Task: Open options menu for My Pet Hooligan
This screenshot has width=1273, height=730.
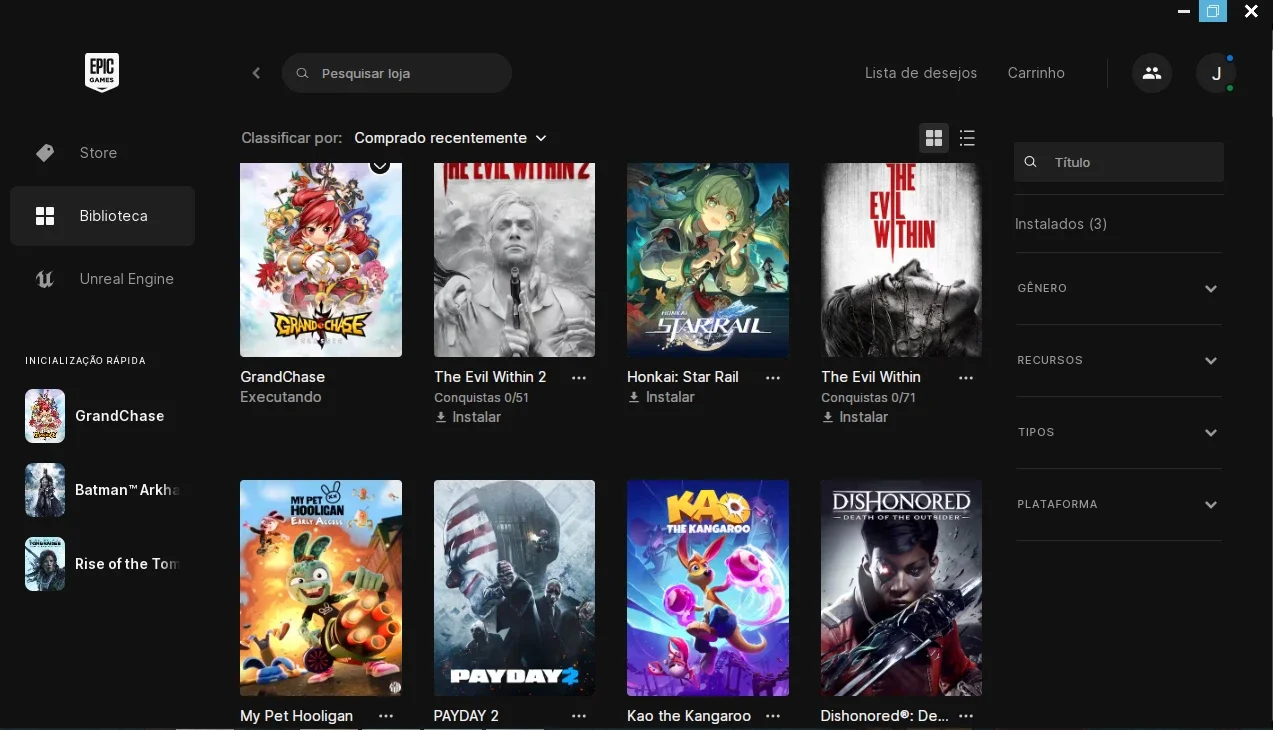Action: 386,716
